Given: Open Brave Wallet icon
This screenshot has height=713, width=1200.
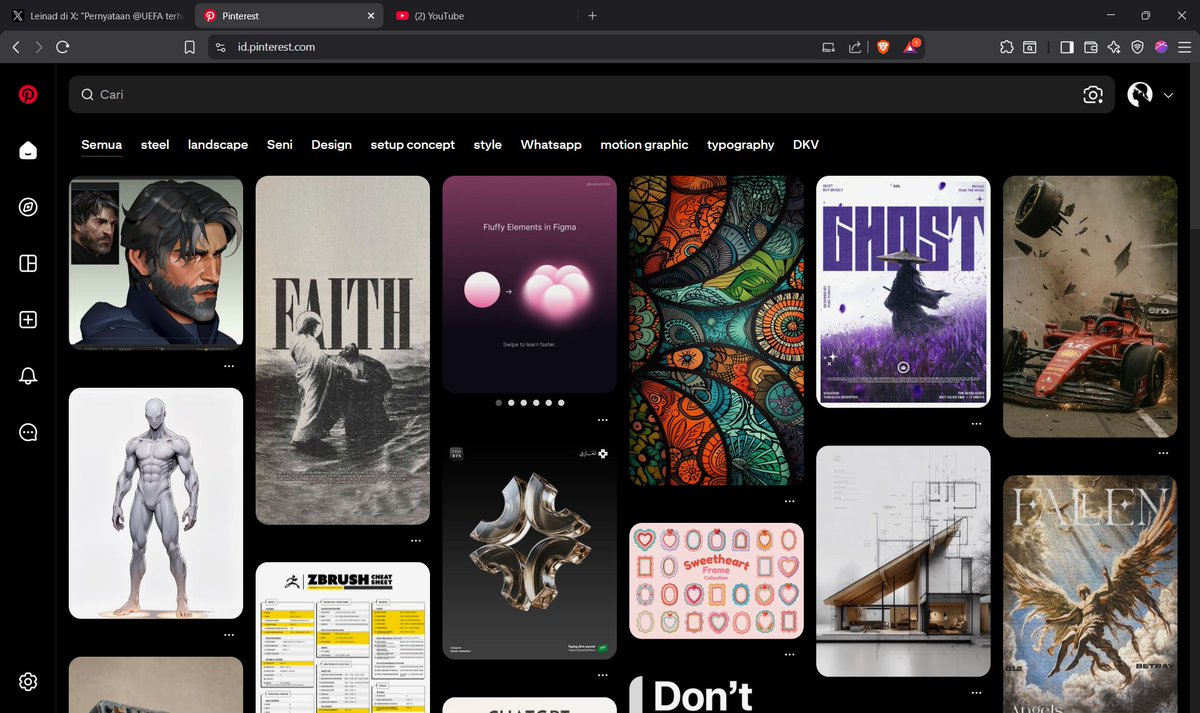Looking at the screenshot, I should pyautogui.click(x=1090, y=47).
